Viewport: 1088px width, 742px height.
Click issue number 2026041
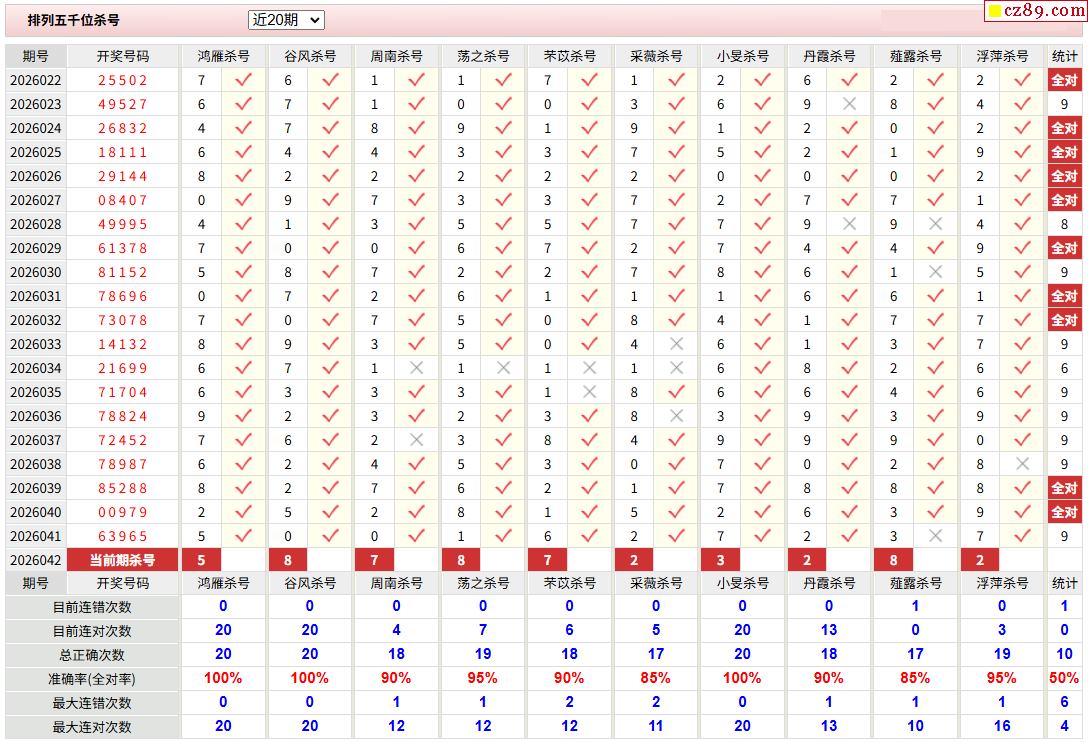35,536
